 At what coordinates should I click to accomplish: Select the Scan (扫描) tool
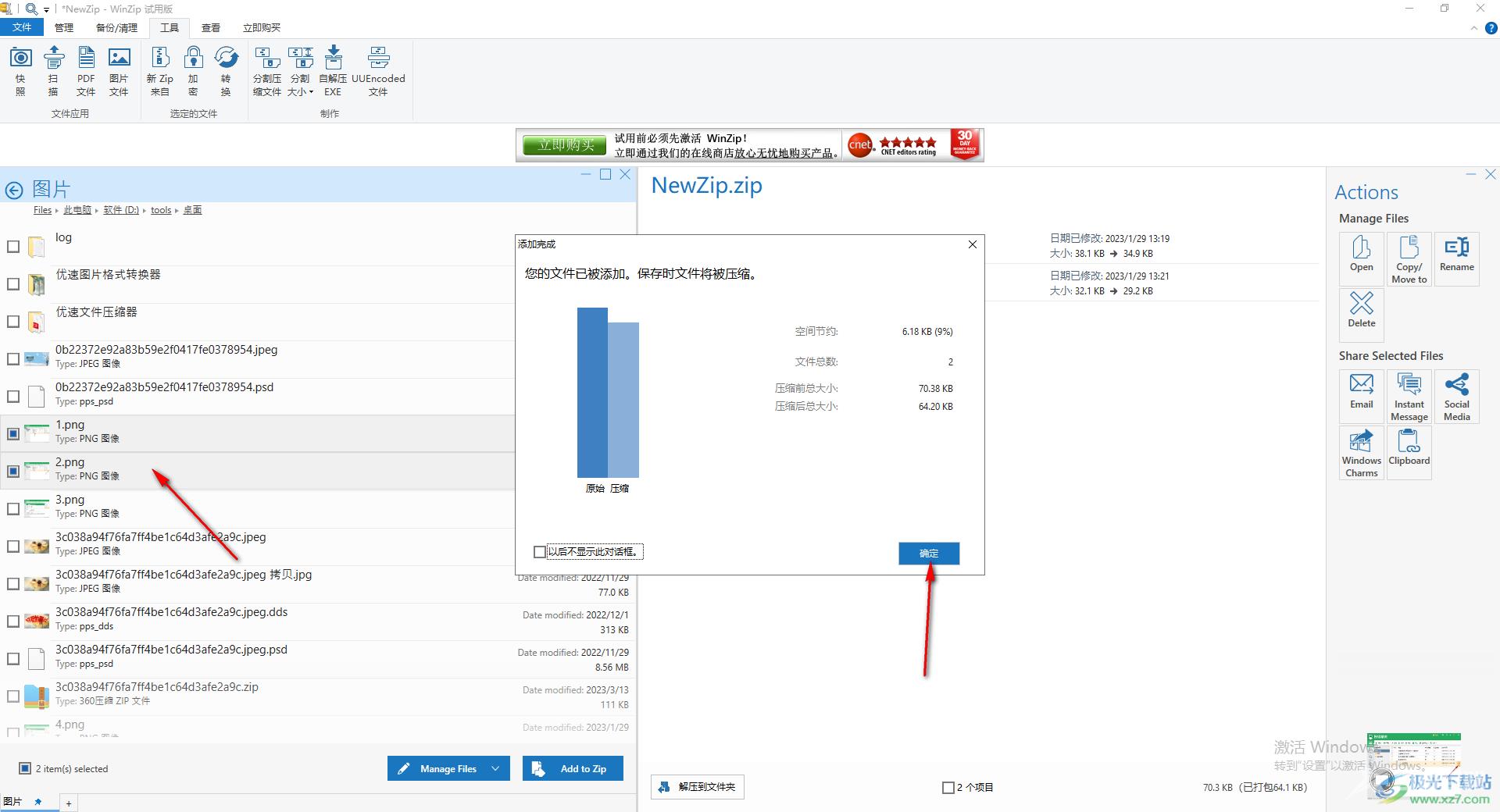(53, 70)
